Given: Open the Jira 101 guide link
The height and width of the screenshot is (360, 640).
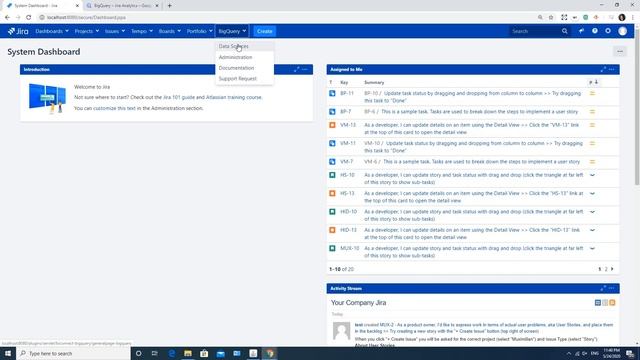Looking at the screenshot, I should pyautogui.click(x=179, y=97).
